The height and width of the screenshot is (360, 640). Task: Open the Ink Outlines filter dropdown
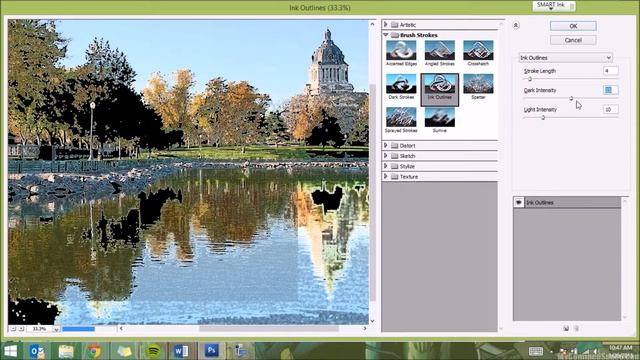tap(566, 58)
